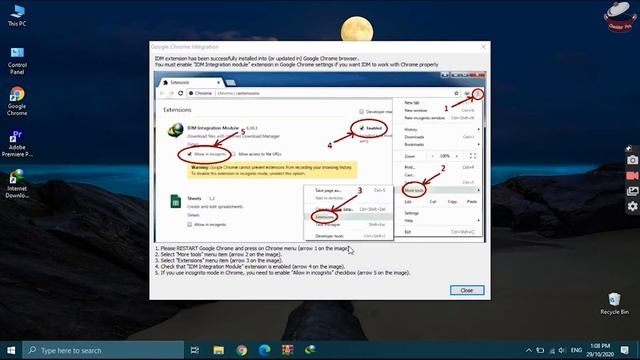This screenshot has width=640, height=360.
Task: Show hidden system tray icons
Action: [x=529, y=350]
